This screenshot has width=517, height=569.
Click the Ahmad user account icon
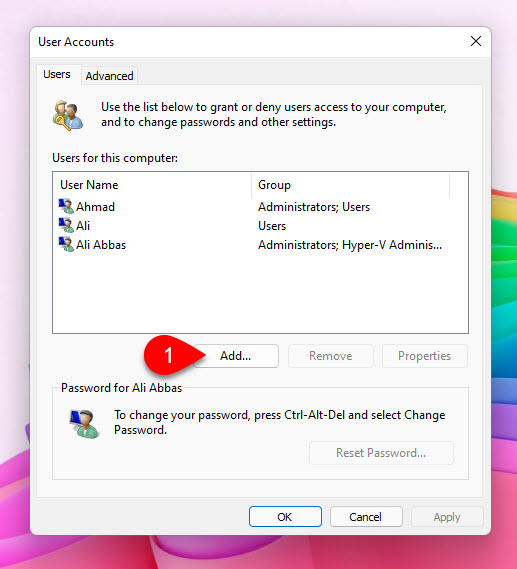coord(66,206)
